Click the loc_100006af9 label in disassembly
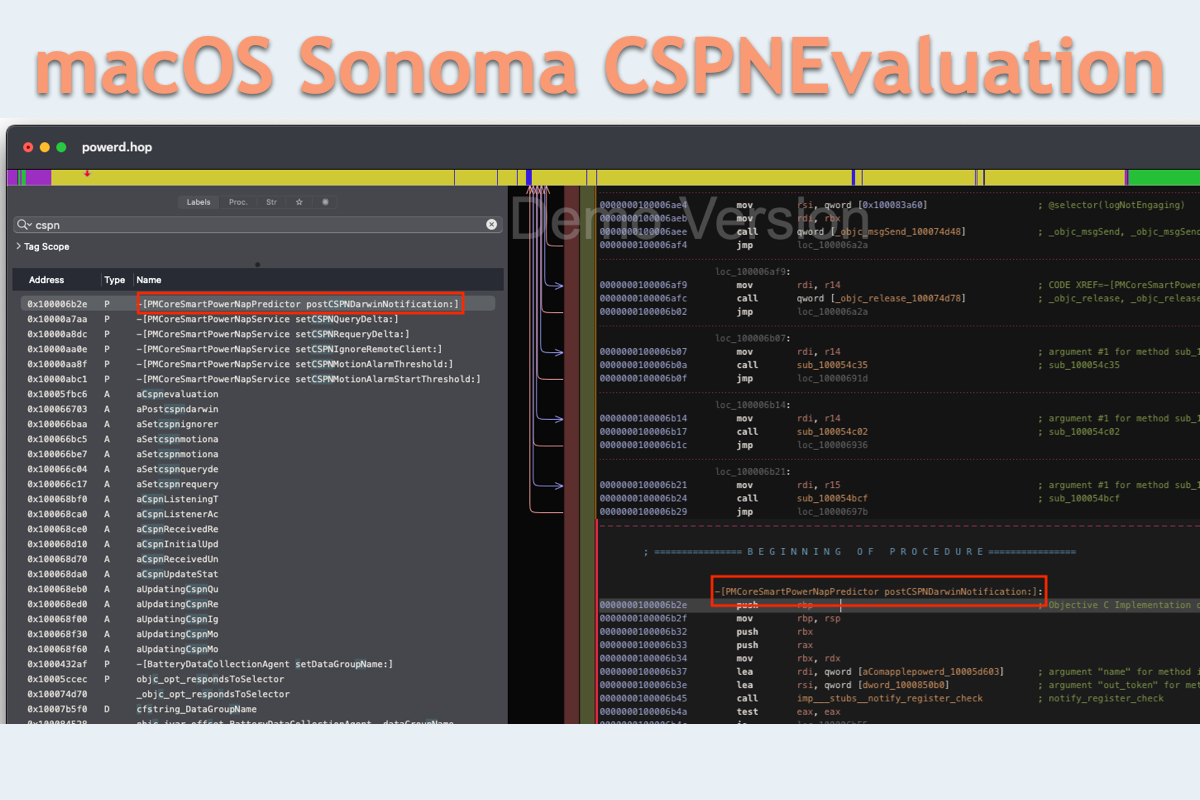 point(753,271)
